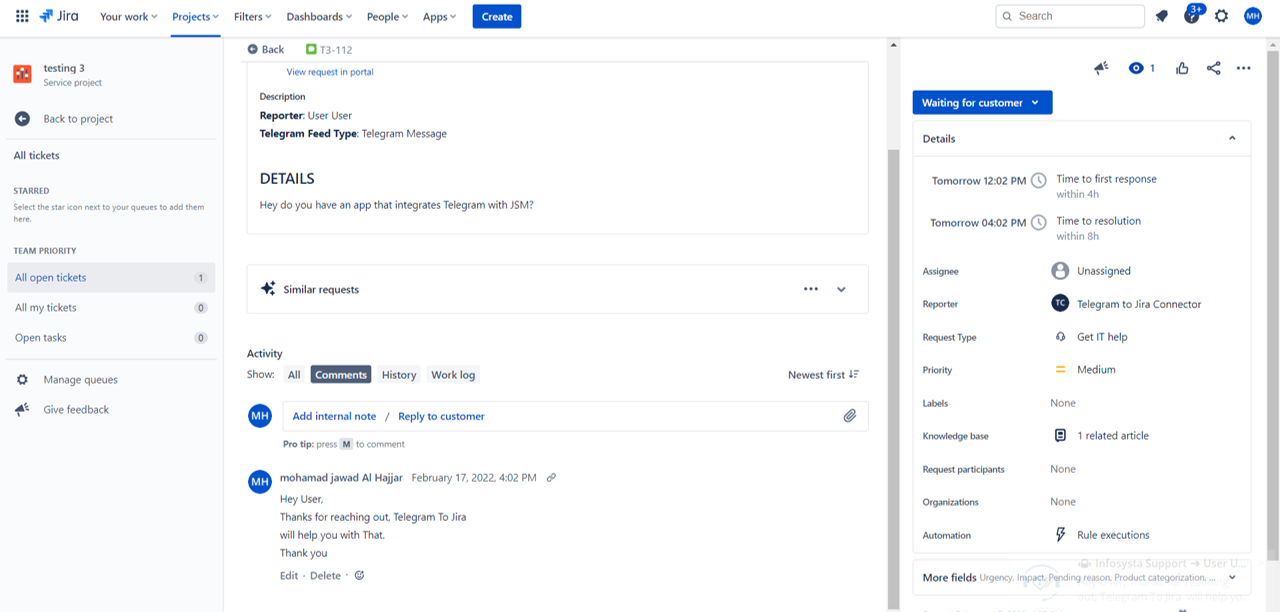Click the thumbs up vote icon
The width and height of the screenshot is (1280, 612).
1182,68
